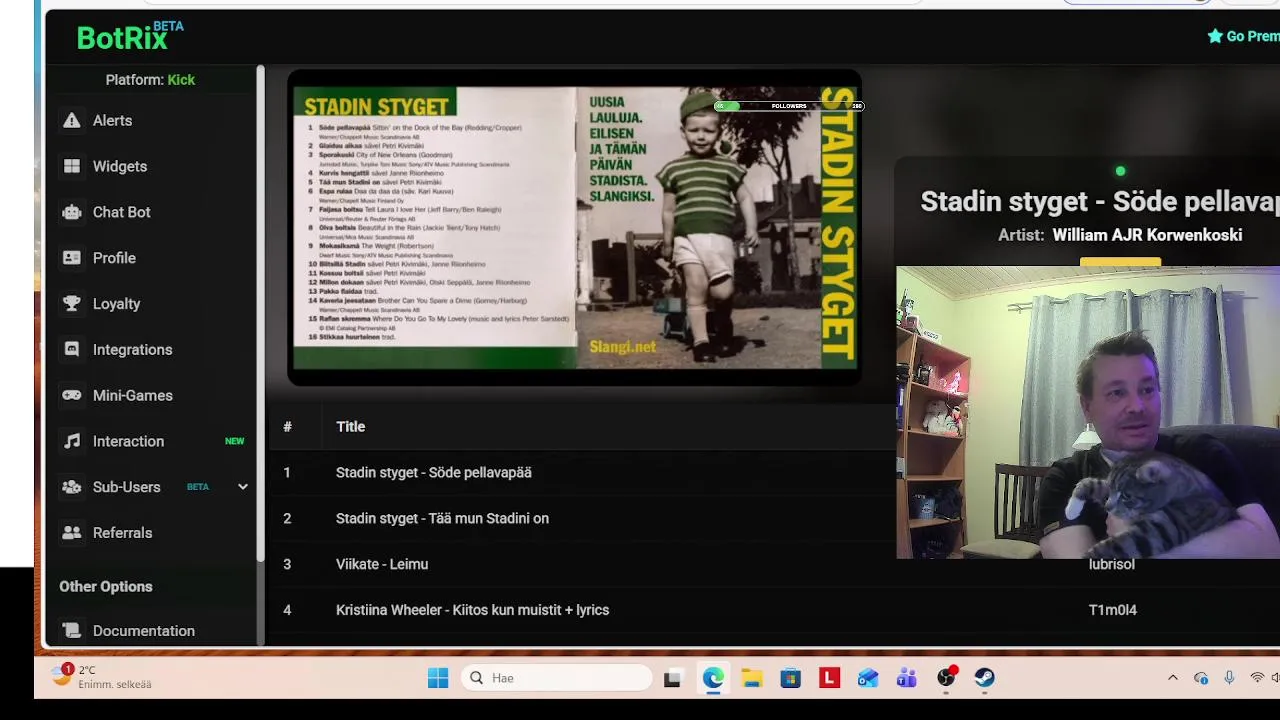The image size is (1280, 720).
Task: Click the Sub-Users people icon
Action: tap(71, 487)
